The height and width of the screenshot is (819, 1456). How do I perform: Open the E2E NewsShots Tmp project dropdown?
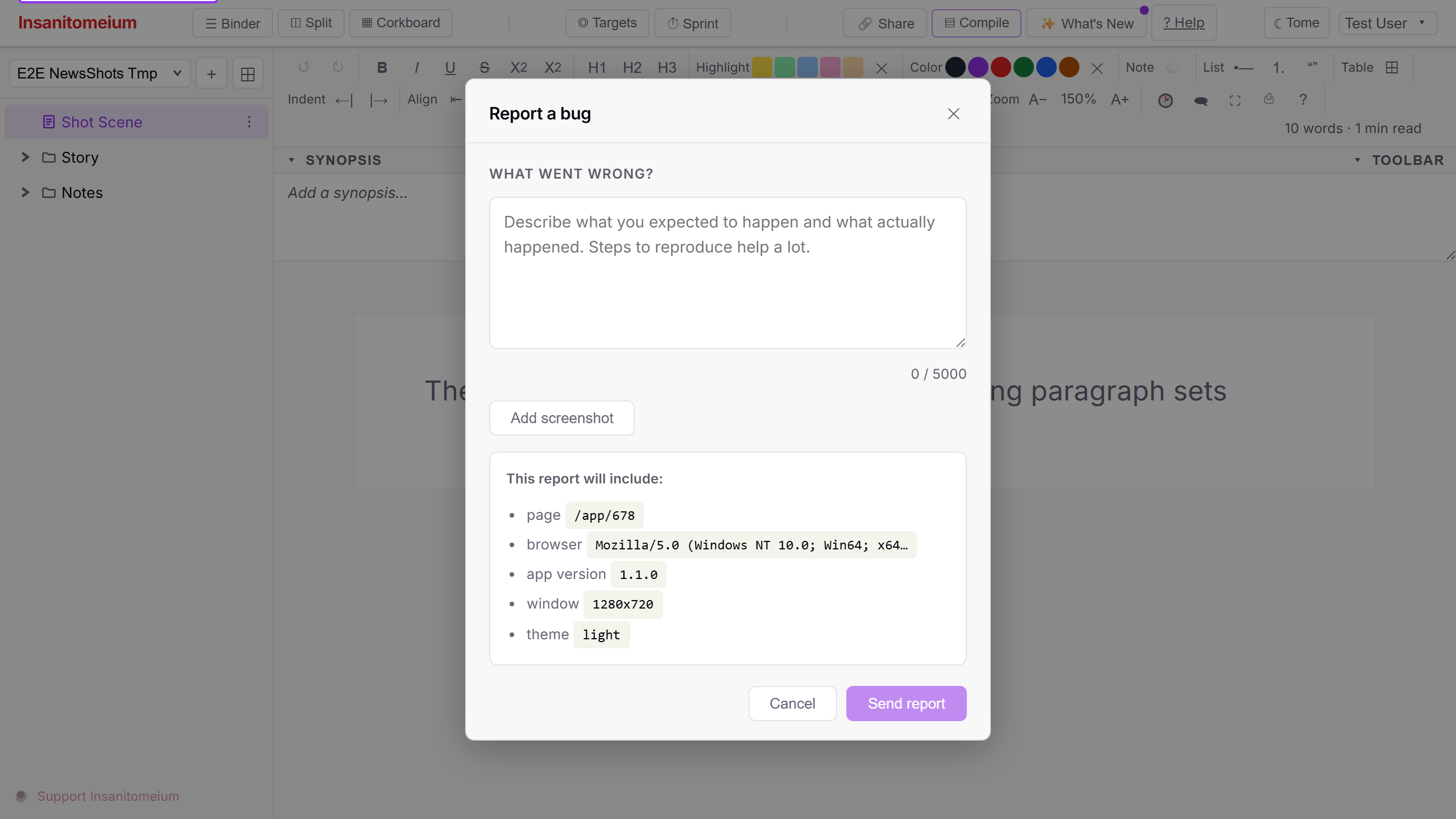[x=100, y=74]
